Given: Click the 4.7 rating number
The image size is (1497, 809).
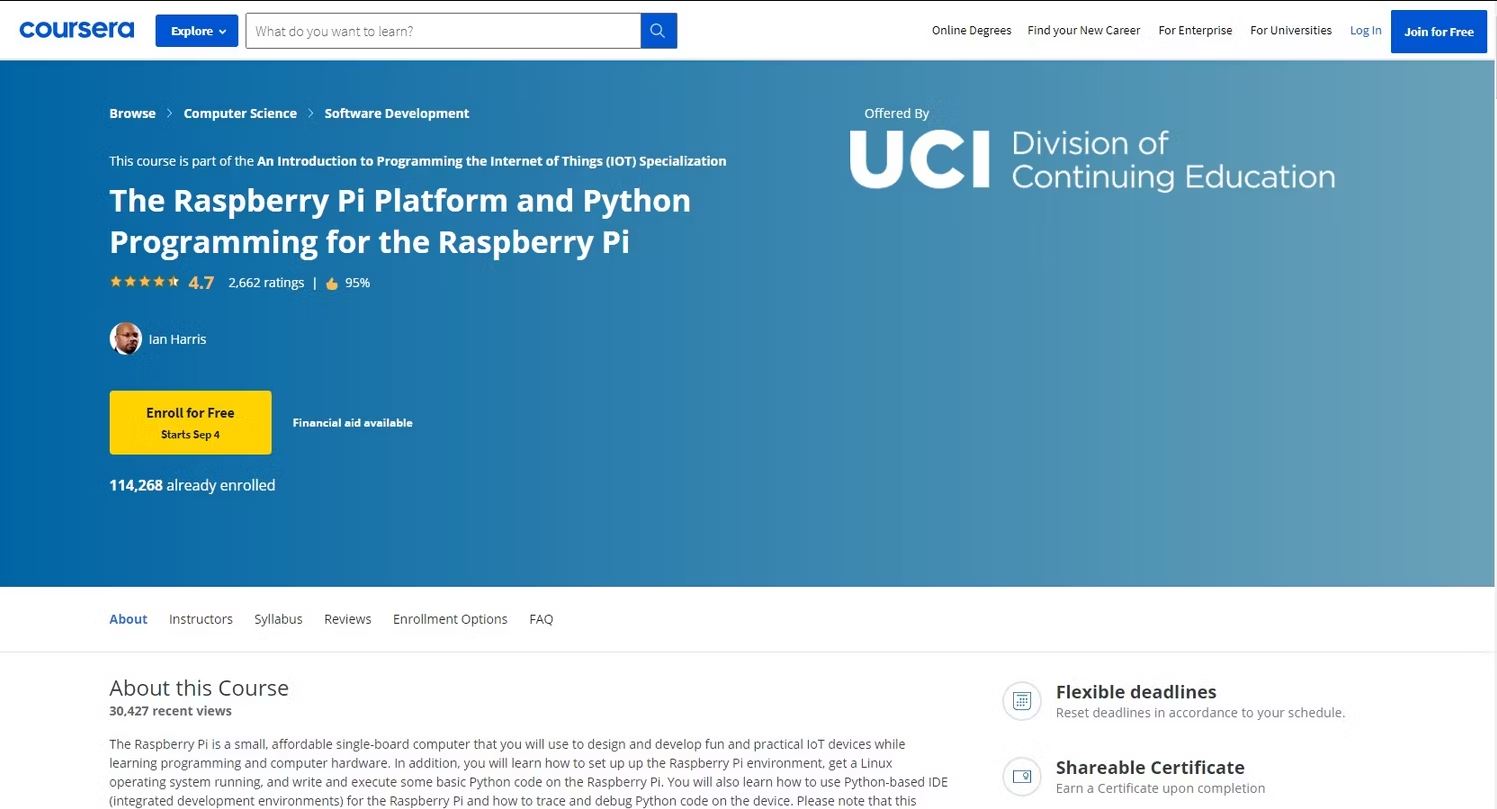Looking at the screenshot, I should pos(201,283).
